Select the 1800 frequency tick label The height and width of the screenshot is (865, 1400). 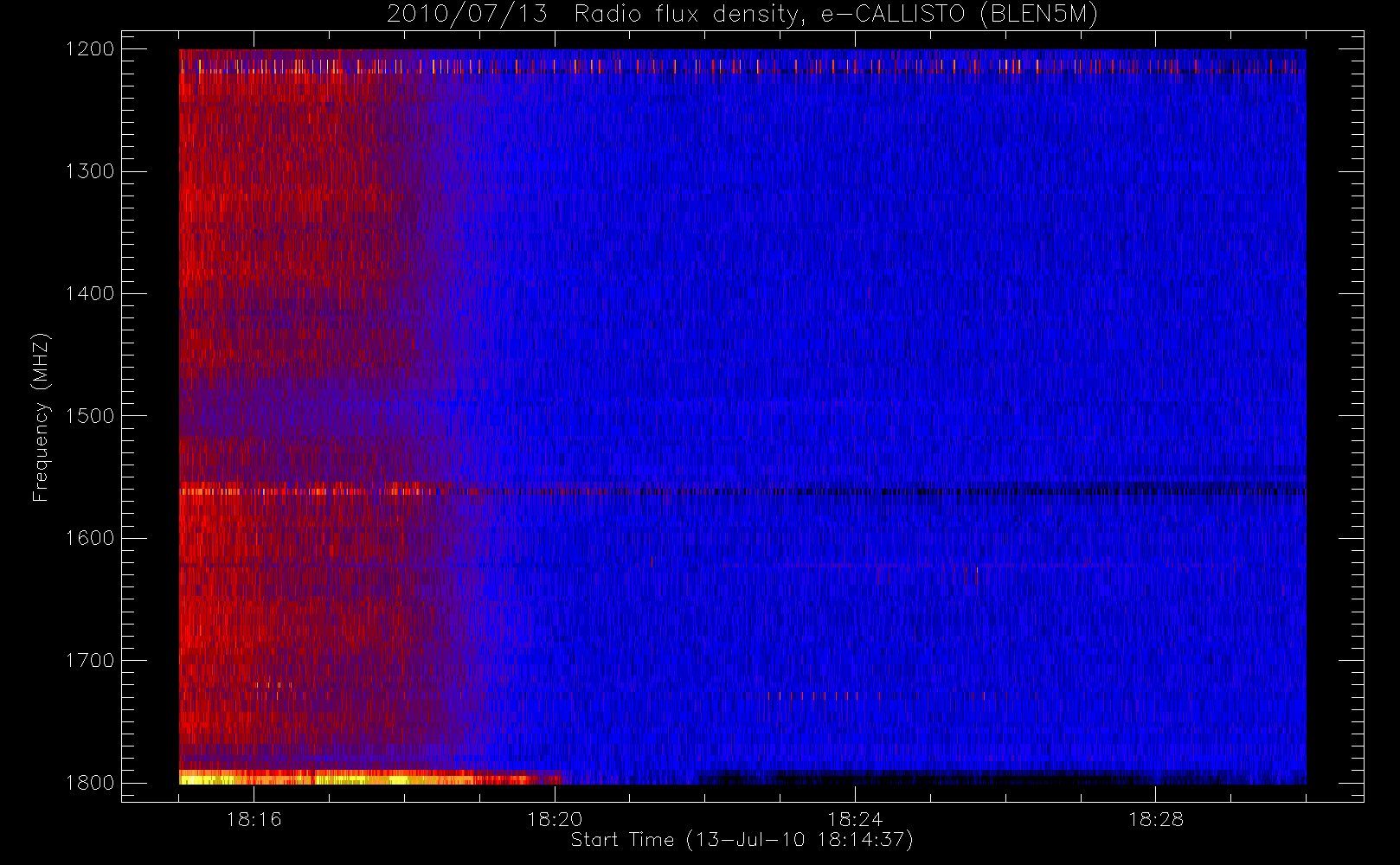point(90,783)
